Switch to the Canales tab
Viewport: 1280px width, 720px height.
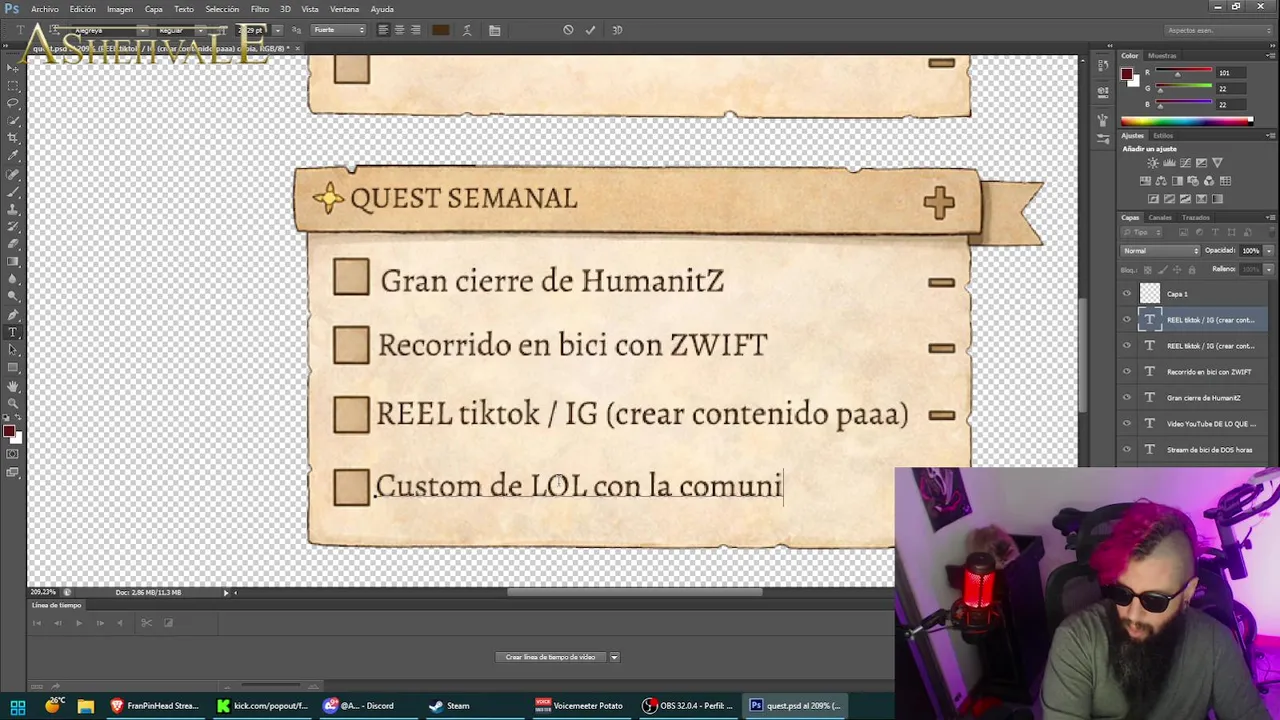(1160, 217)
